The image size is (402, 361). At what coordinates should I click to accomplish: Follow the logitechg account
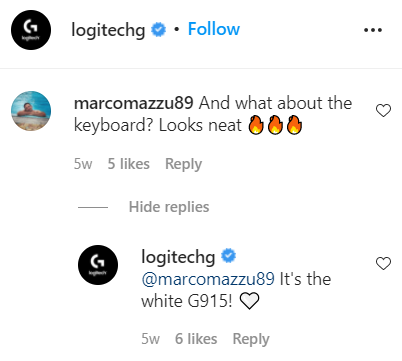214,29
